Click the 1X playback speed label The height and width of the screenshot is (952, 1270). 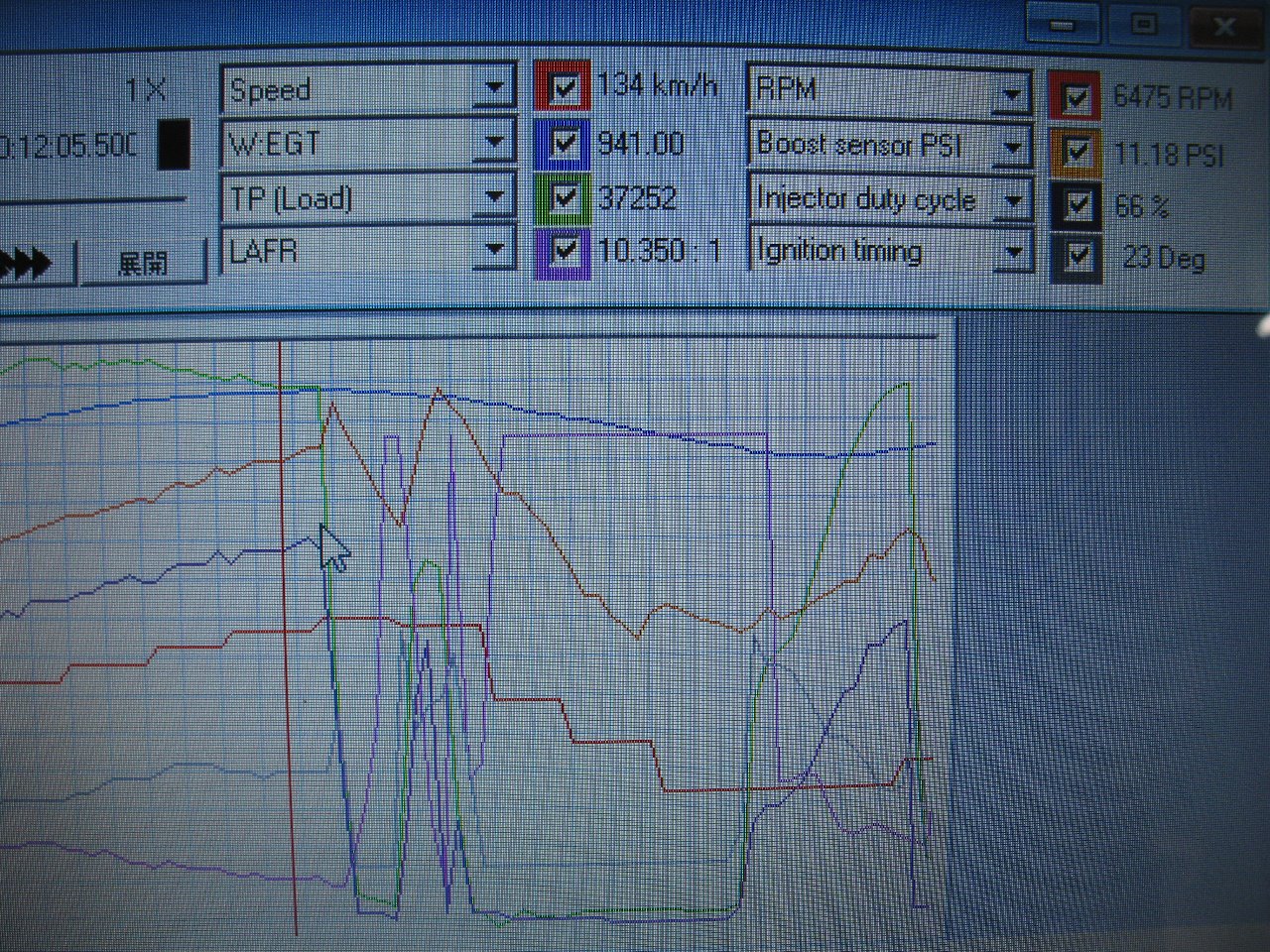point(146,90)
